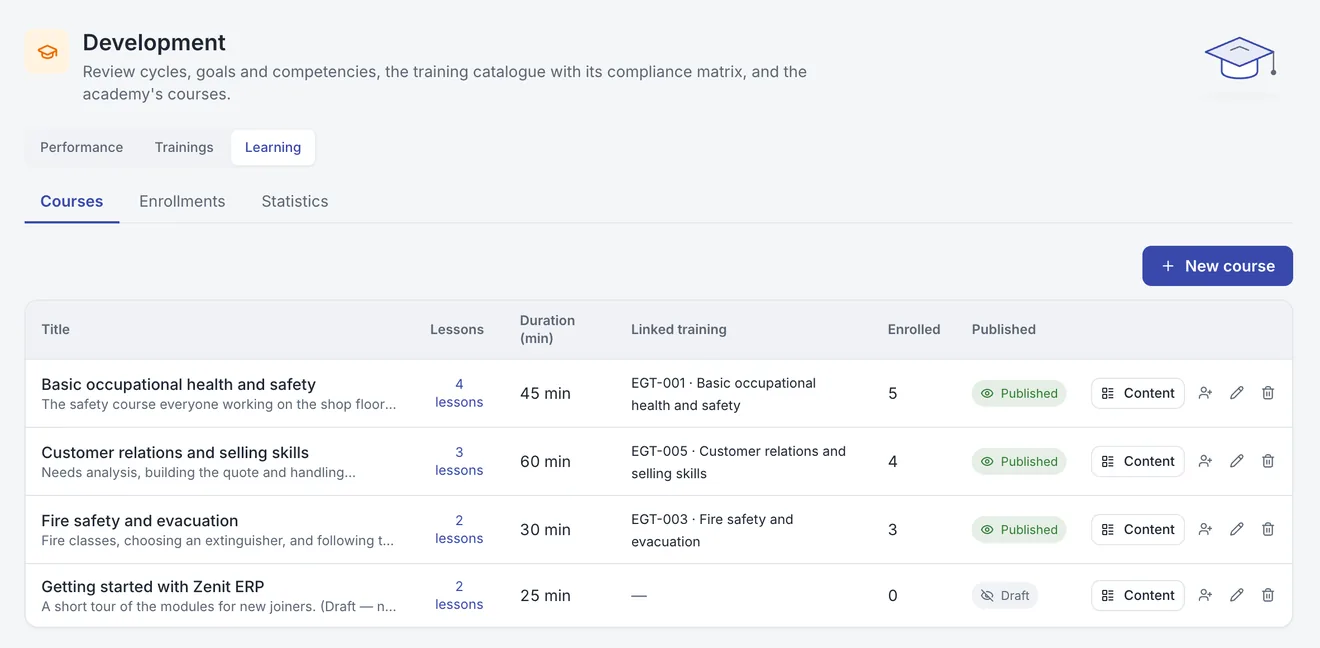Toggle Published status of Customer relations course

coord(1019,461)
